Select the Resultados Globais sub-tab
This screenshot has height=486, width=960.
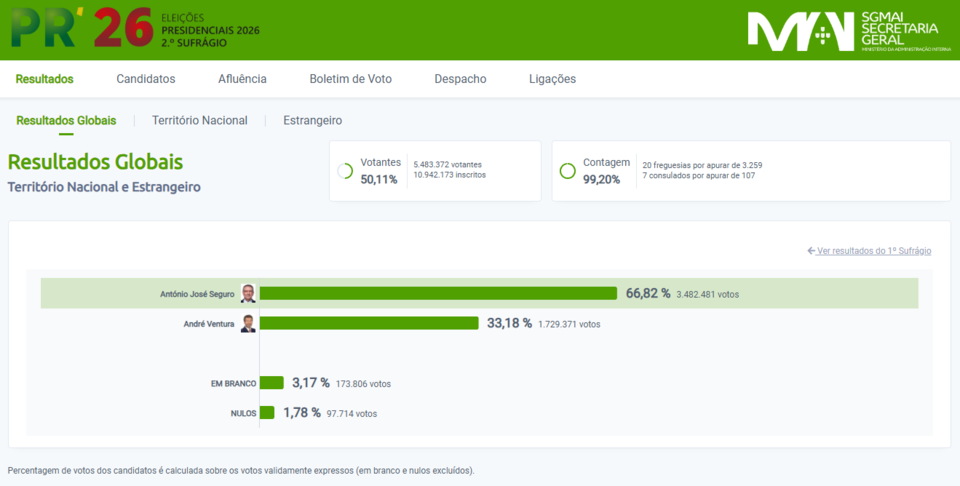tap(66, 120)
